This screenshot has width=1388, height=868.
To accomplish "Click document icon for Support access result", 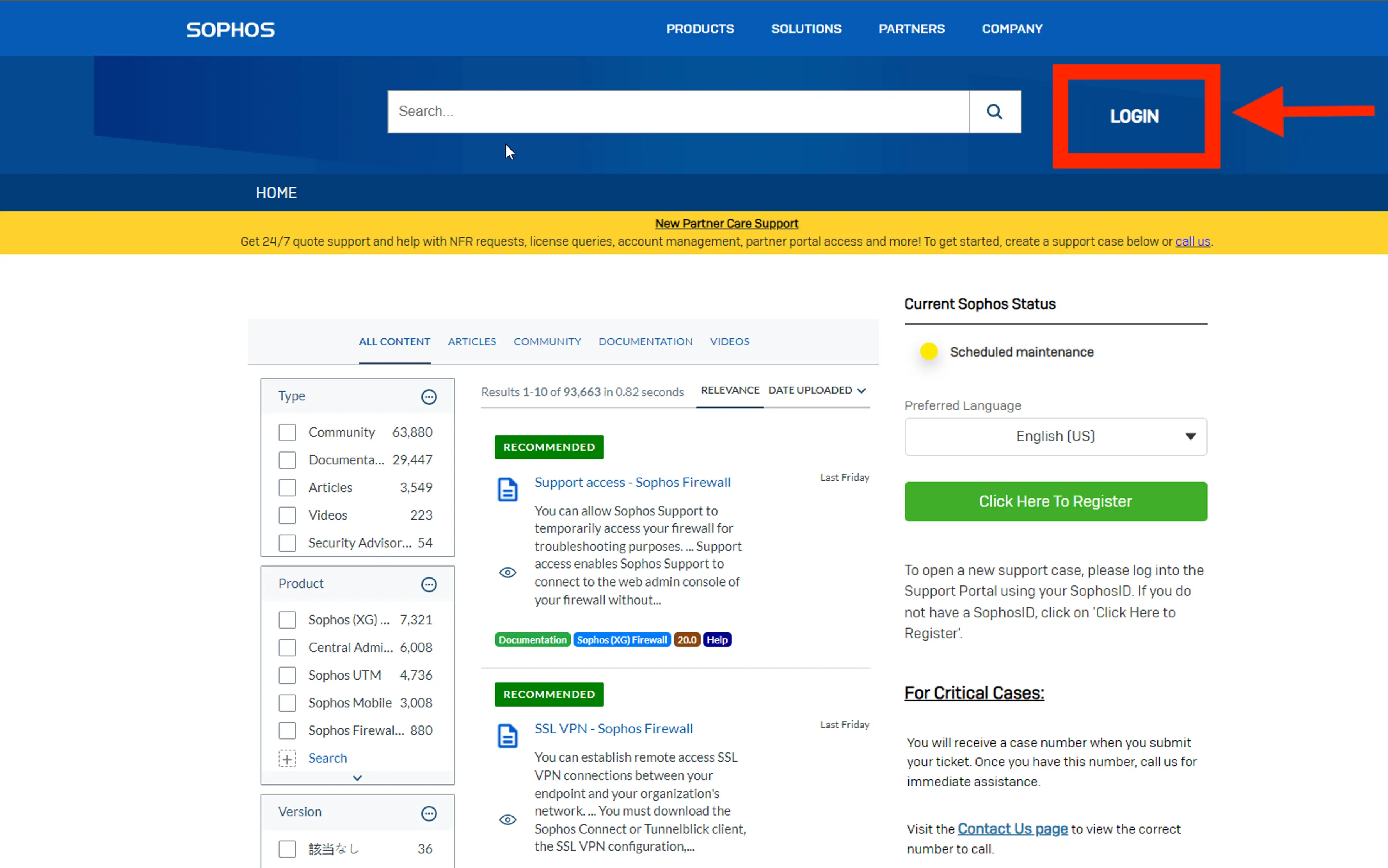I will pos(508,490).
